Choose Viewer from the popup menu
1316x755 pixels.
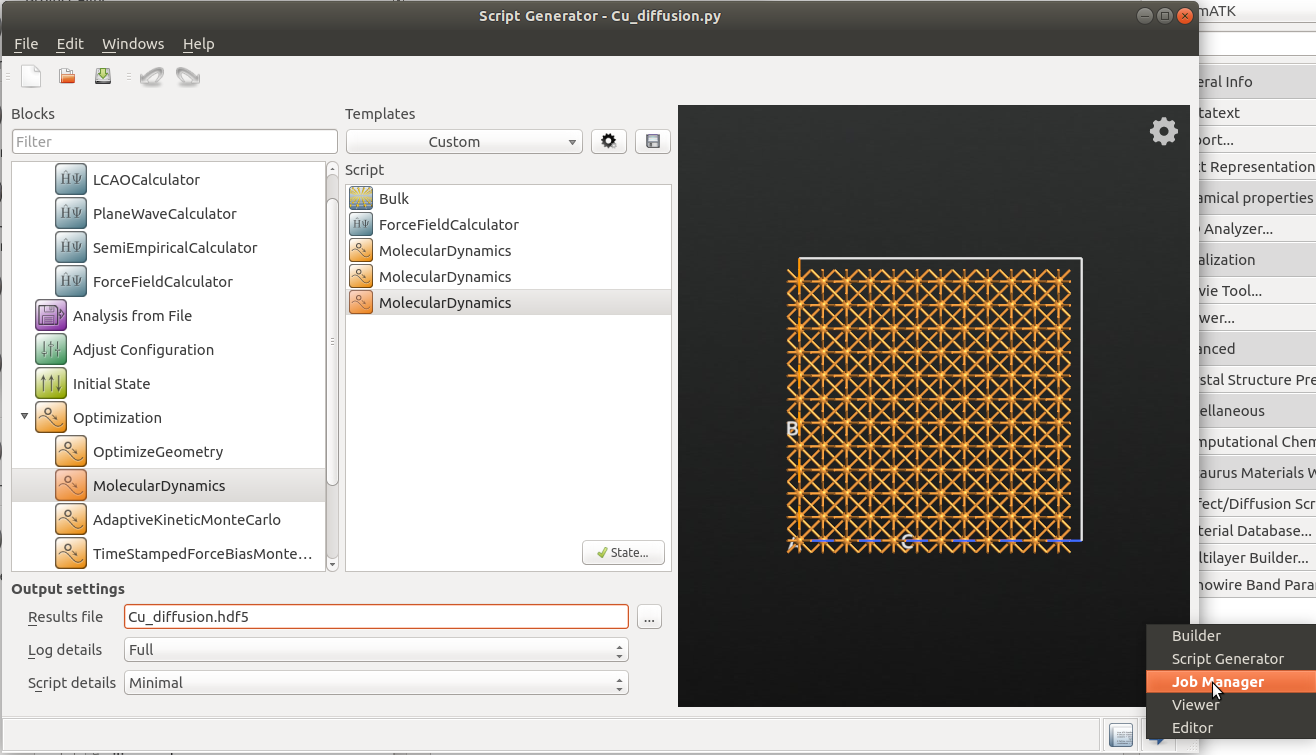point(1230,705)
